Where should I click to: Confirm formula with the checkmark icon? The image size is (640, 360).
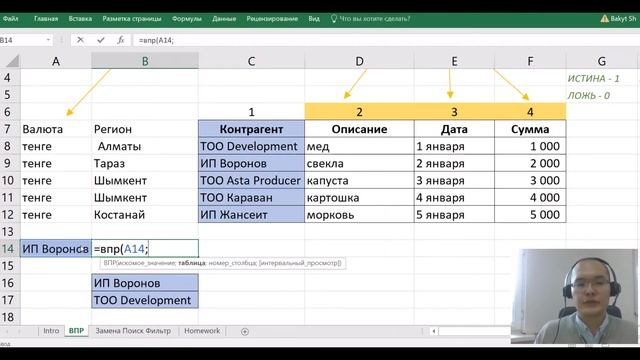point(101,40)
